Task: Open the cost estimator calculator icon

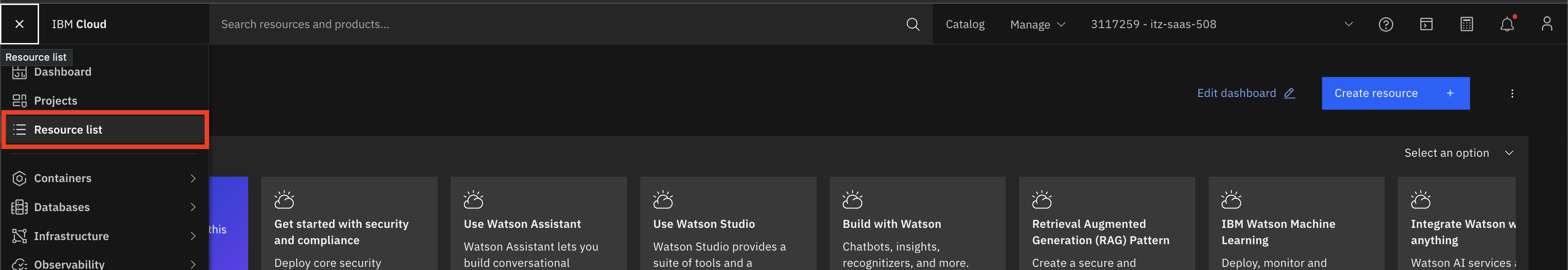Action: tap(1466, 24)
